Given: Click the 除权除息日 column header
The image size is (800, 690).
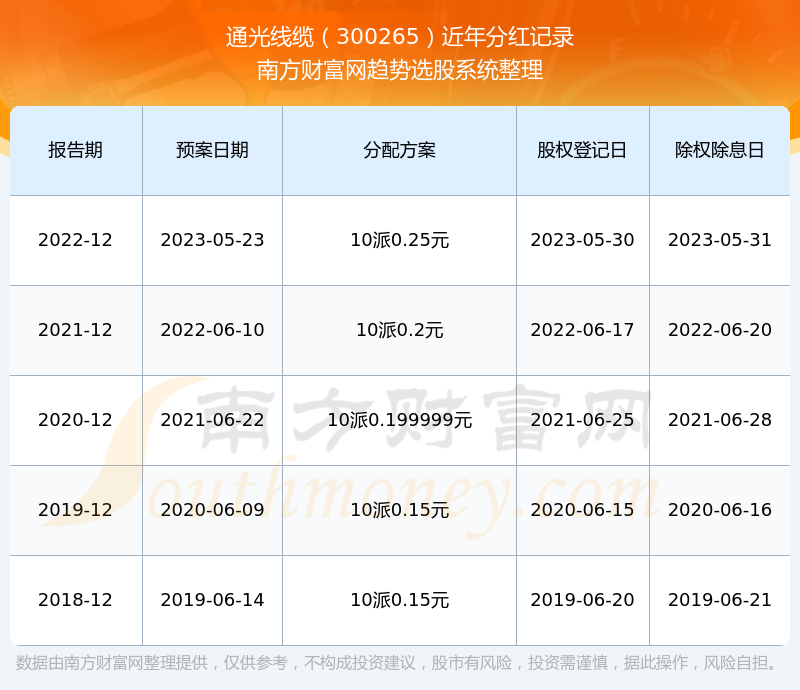Looking at the screenshot, I should tap(719, 150).
